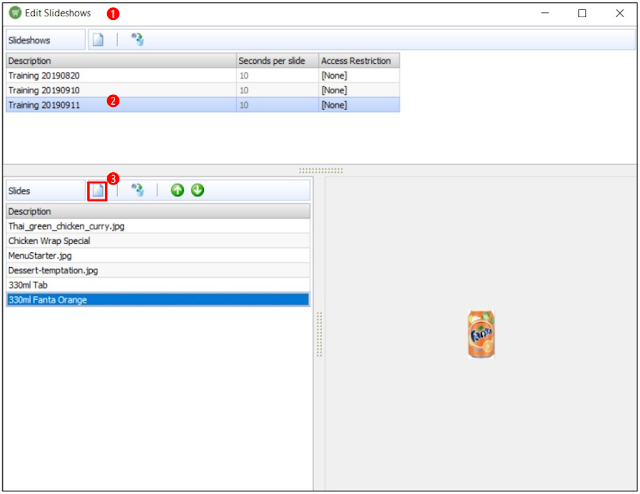The width and height of the screenshot is (640, 494).
Task: Click Seconds per slide value for Training 20190911
Action: [278, 105]
